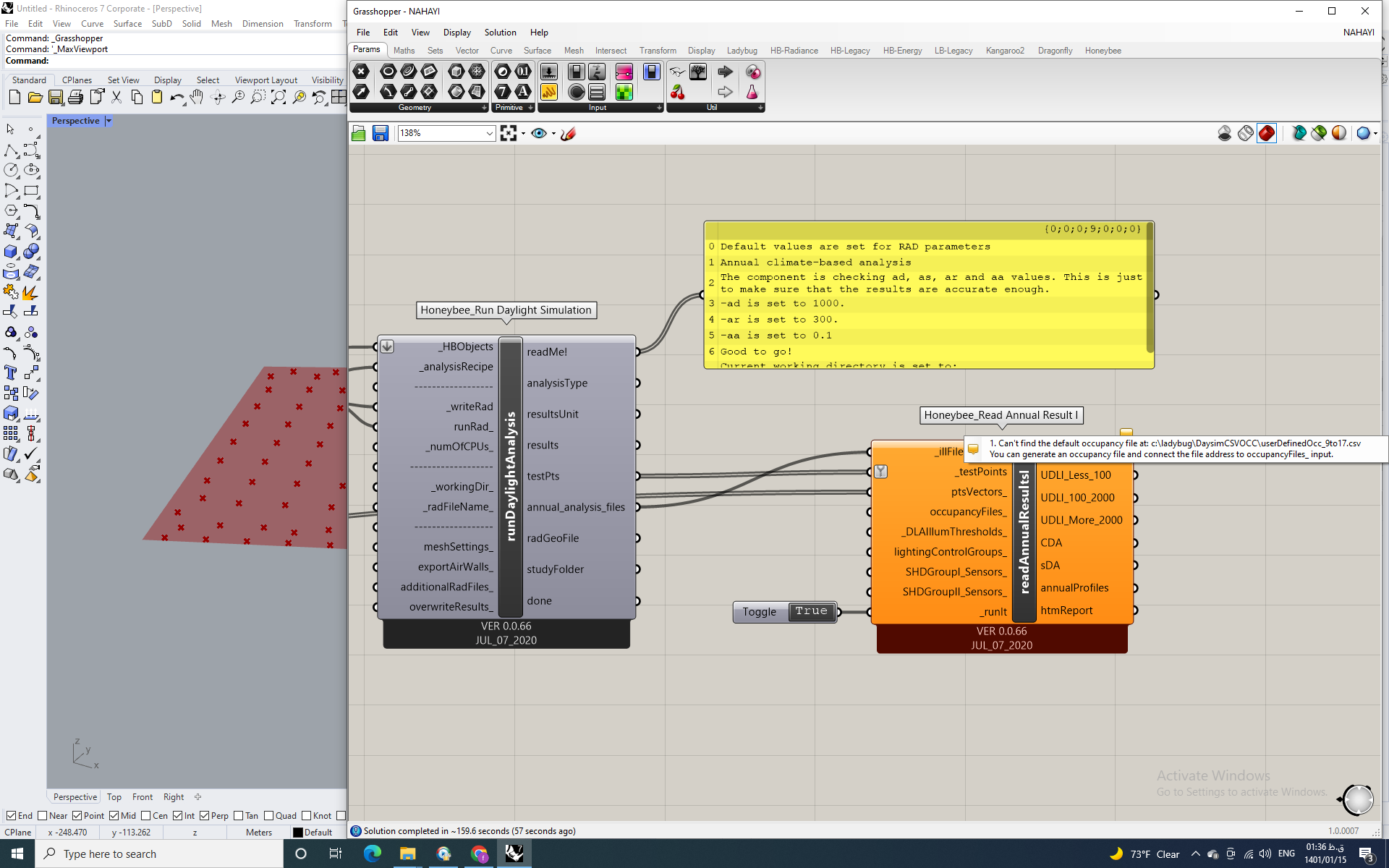
Task: Toggle the True value on the Toggle component
Action: (812, 611)
